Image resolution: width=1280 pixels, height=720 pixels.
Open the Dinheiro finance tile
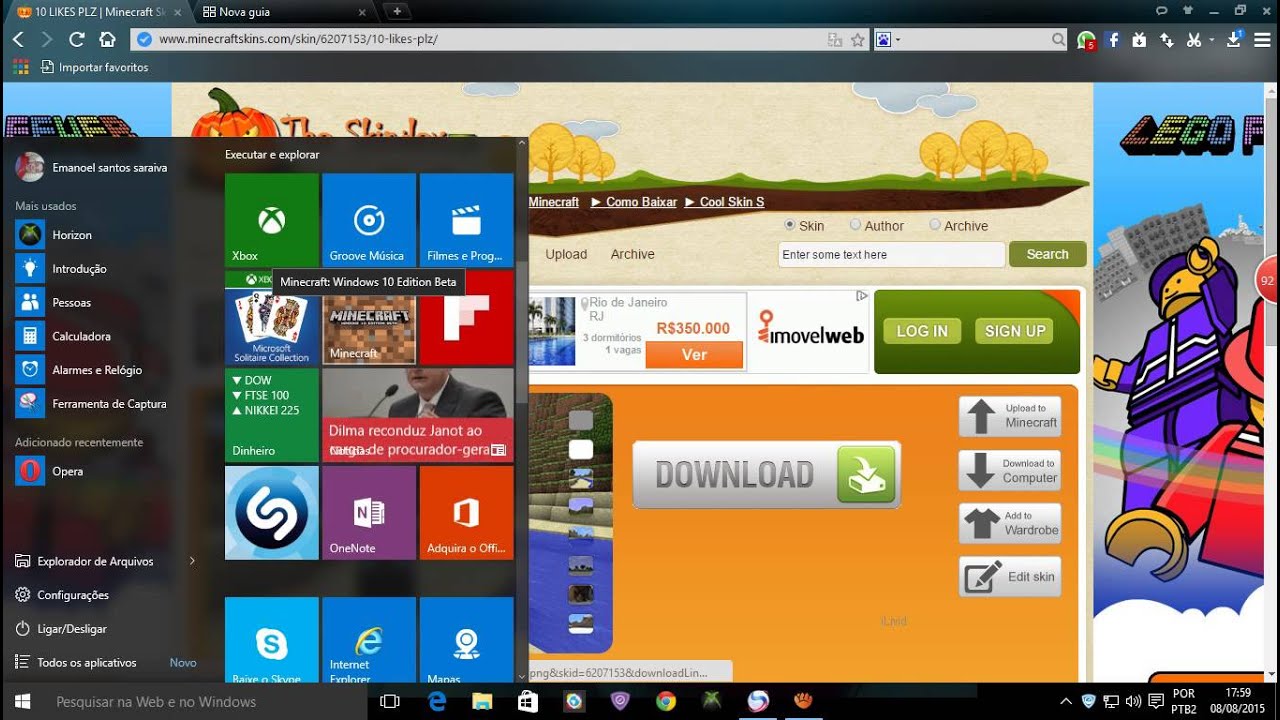point(272,415)
